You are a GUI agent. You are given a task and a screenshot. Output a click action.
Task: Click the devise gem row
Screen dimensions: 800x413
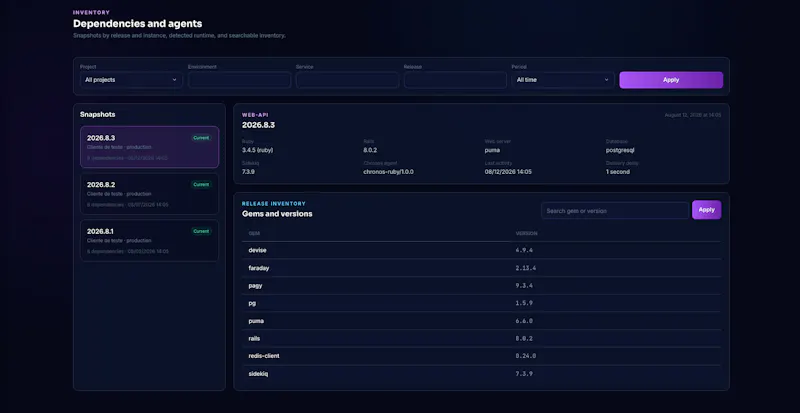coord(481,250)
